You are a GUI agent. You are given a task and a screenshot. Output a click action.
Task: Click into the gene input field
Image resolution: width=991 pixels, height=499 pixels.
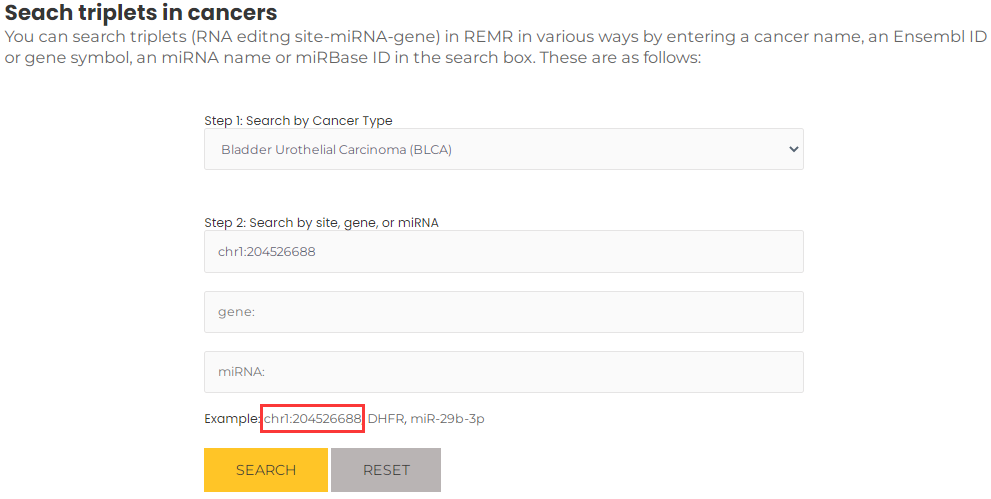click(x=504, y=312)
